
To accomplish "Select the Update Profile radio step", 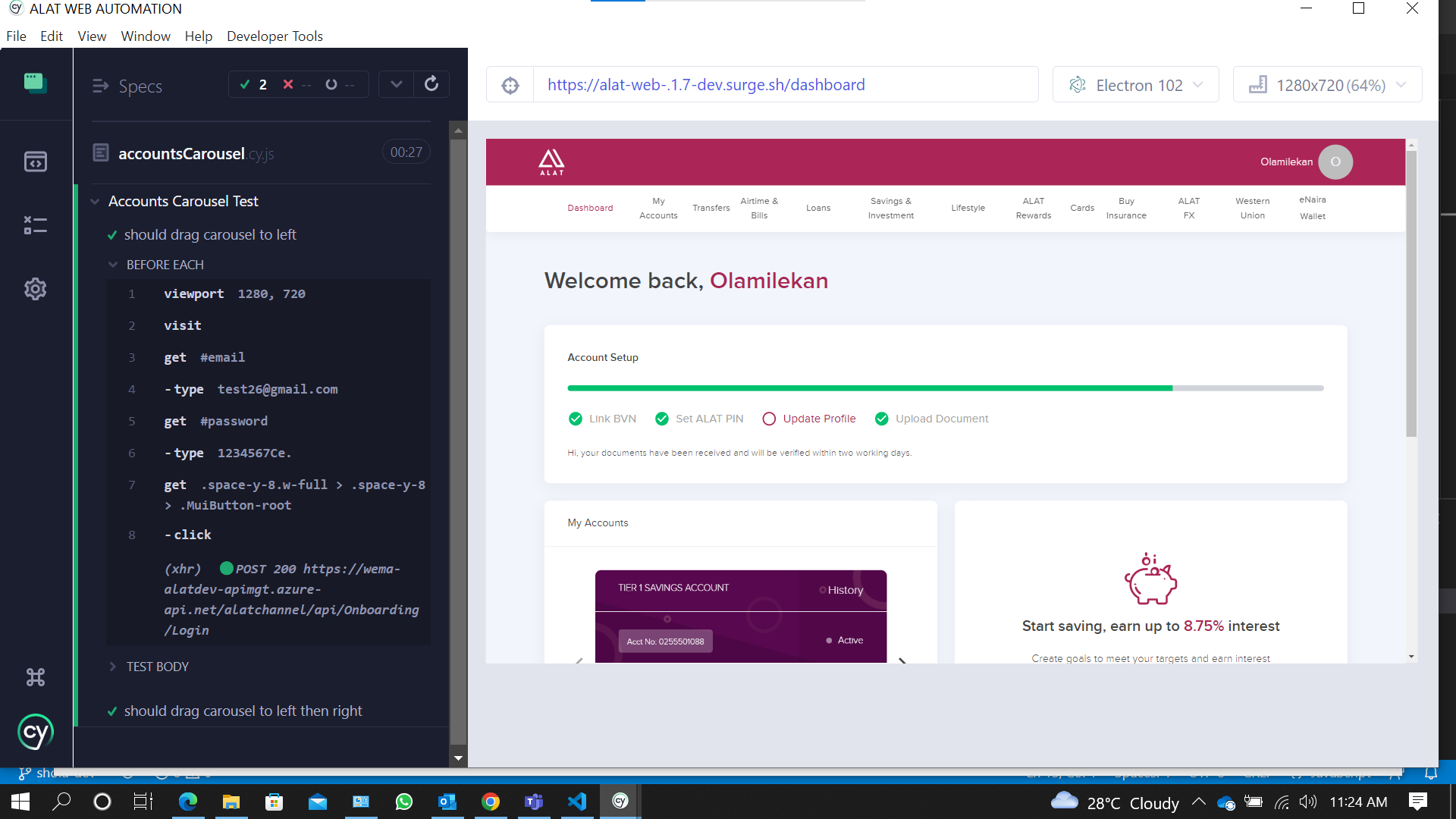I will coord(769,419).
